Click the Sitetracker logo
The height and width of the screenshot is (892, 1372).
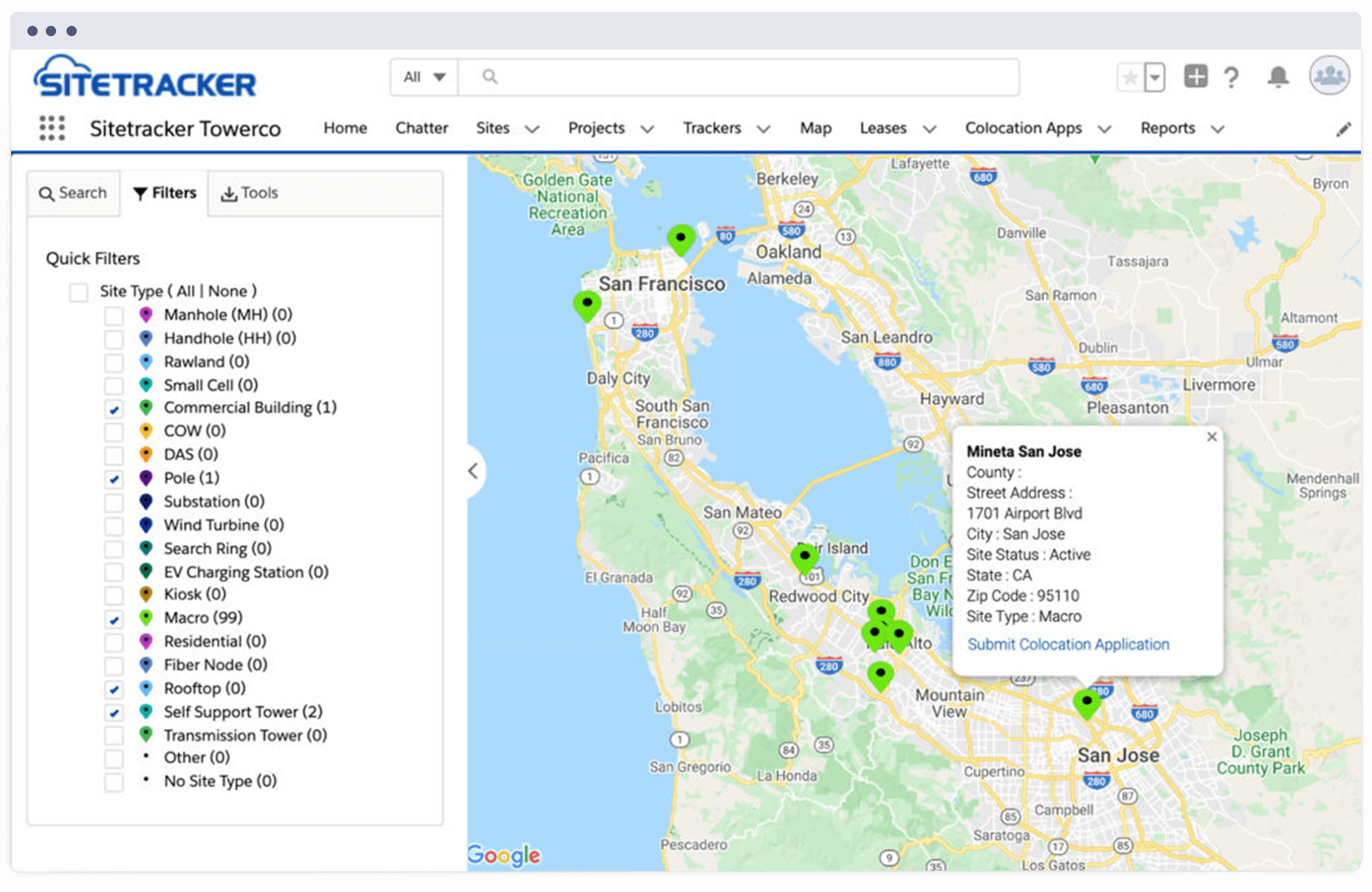pyautogui.click(x=145, y=77)
